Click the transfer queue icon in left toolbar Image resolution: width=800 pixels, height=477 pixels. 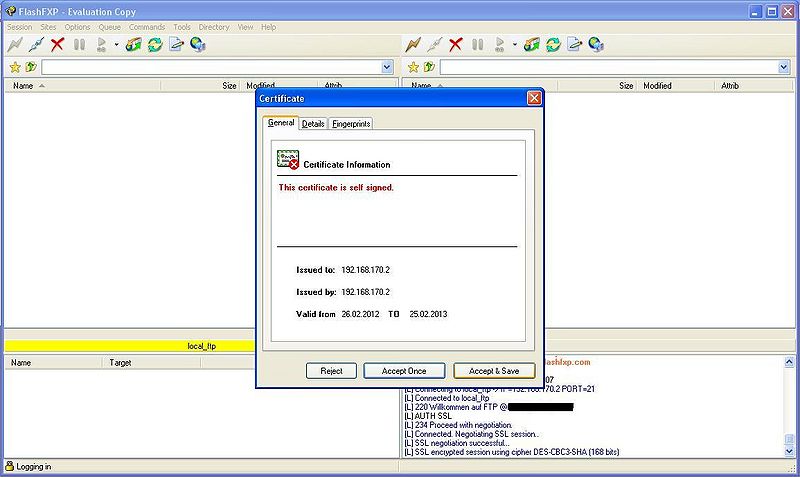[x=133, y=44]
